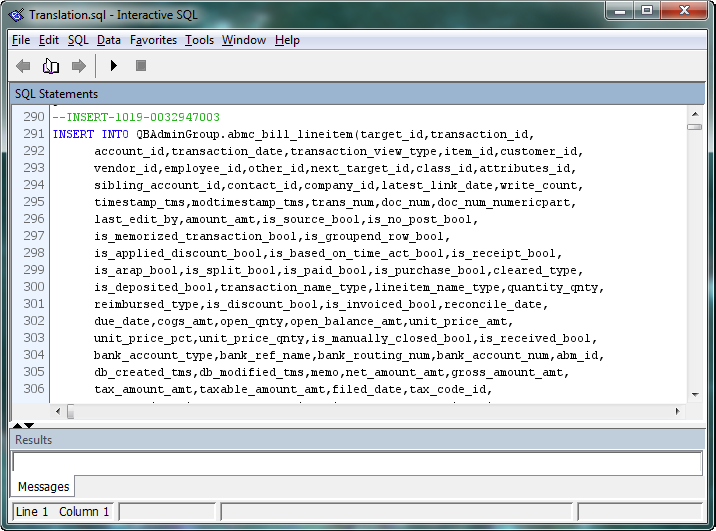Open the Data menu
Image resolution: width=716 pixels, height=531 pixels.
pyautogui.click(x=109, y=40)
